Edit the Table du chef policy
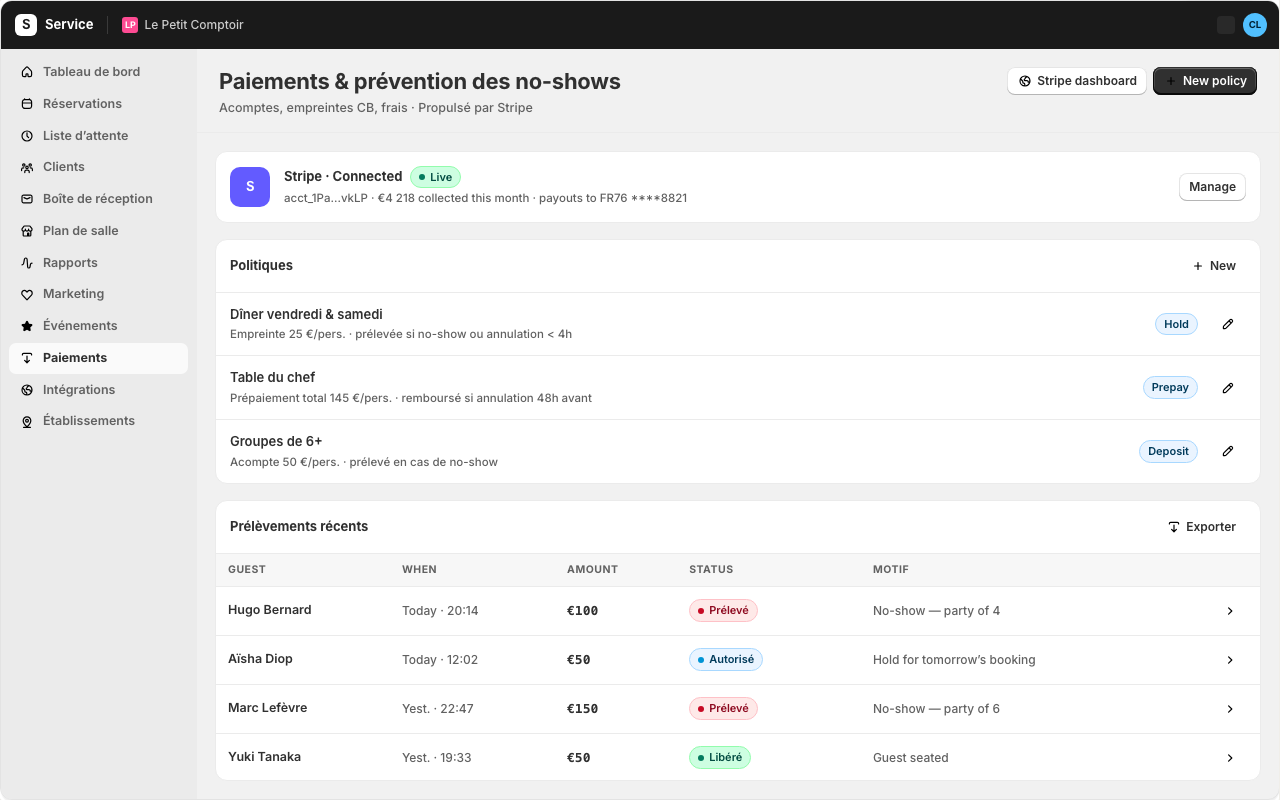The height and width of the screenshot is (800, 1280). click(1228, 388)
